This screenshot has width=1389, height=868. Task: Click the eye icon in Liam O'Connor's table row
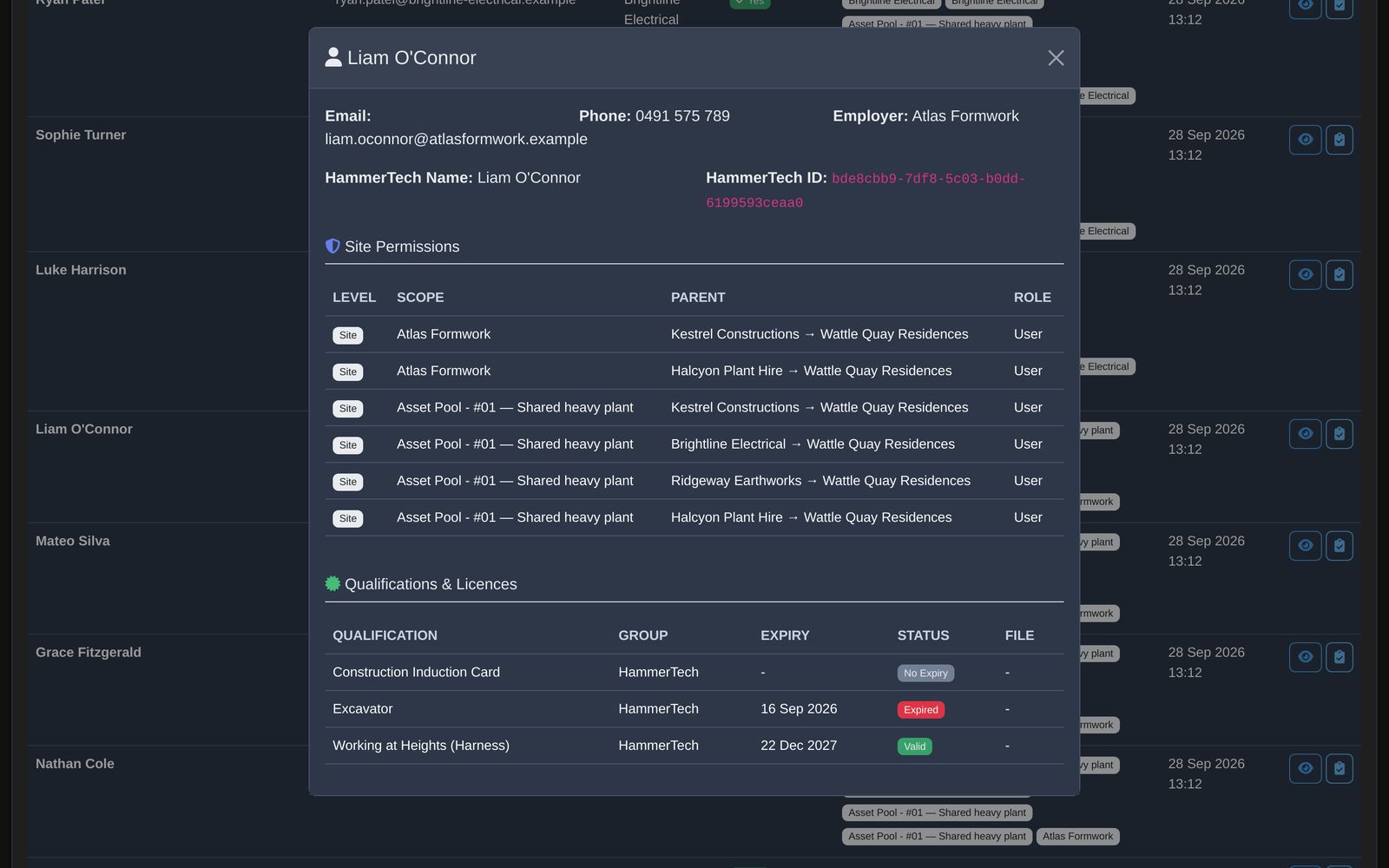(x=1305, y=433)
